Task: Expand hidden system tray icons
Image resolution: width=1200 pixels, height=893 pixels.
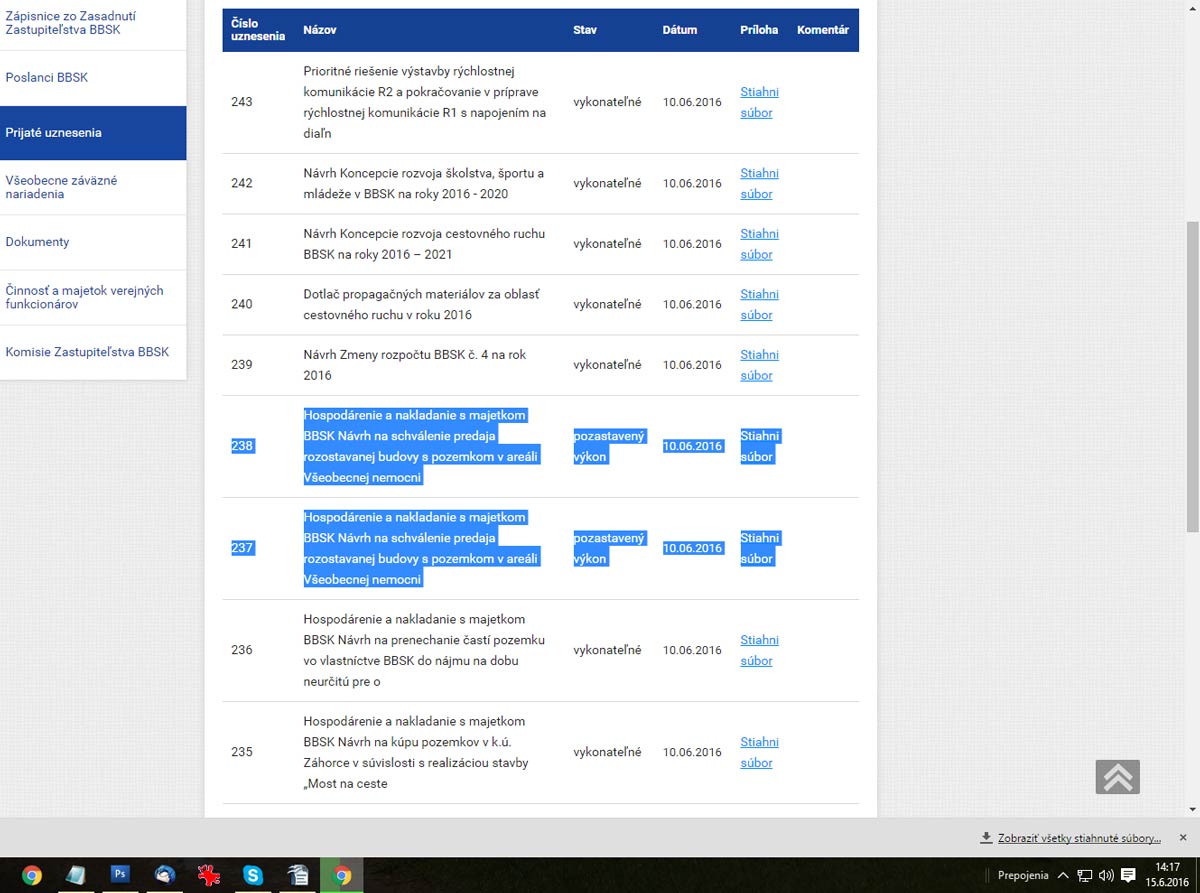Action: [x=1063, y=875]
